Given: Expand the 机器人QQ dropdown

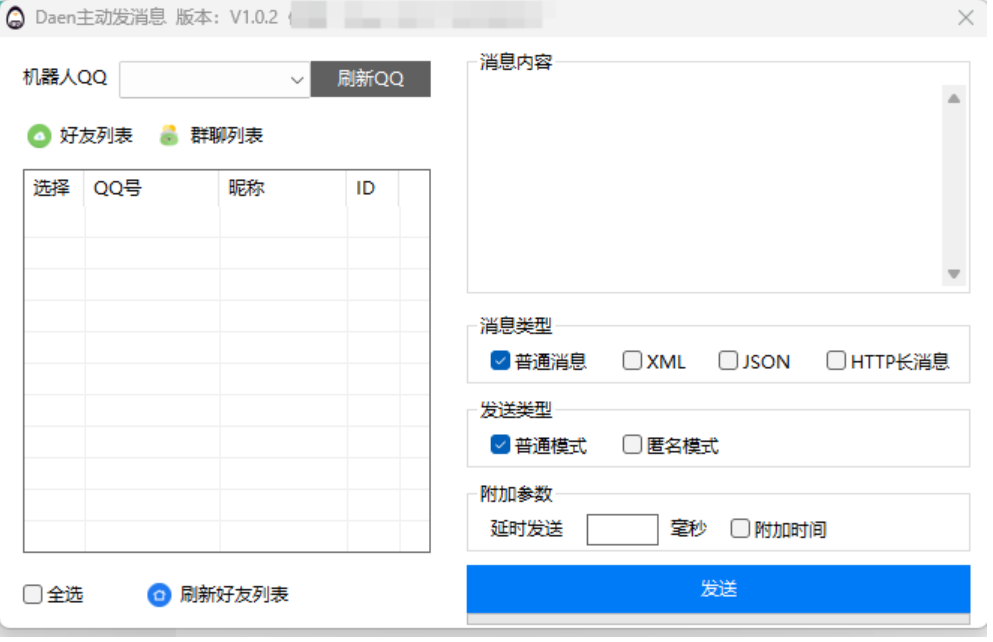Looking at the screenshot, I should click(x=297, y=79).
